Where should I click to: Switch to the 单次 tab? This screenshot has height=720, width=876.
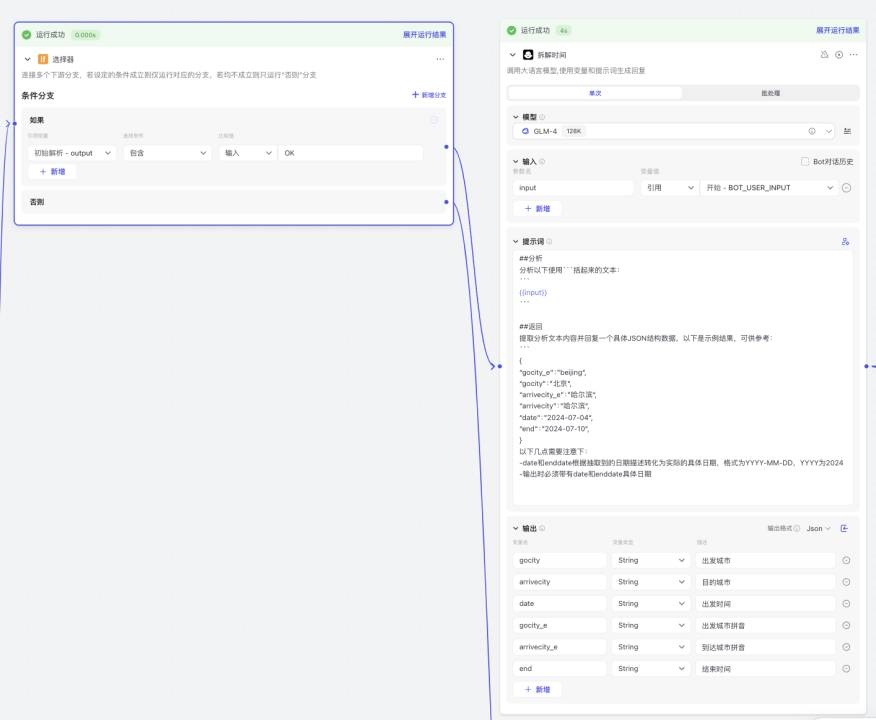595,93
